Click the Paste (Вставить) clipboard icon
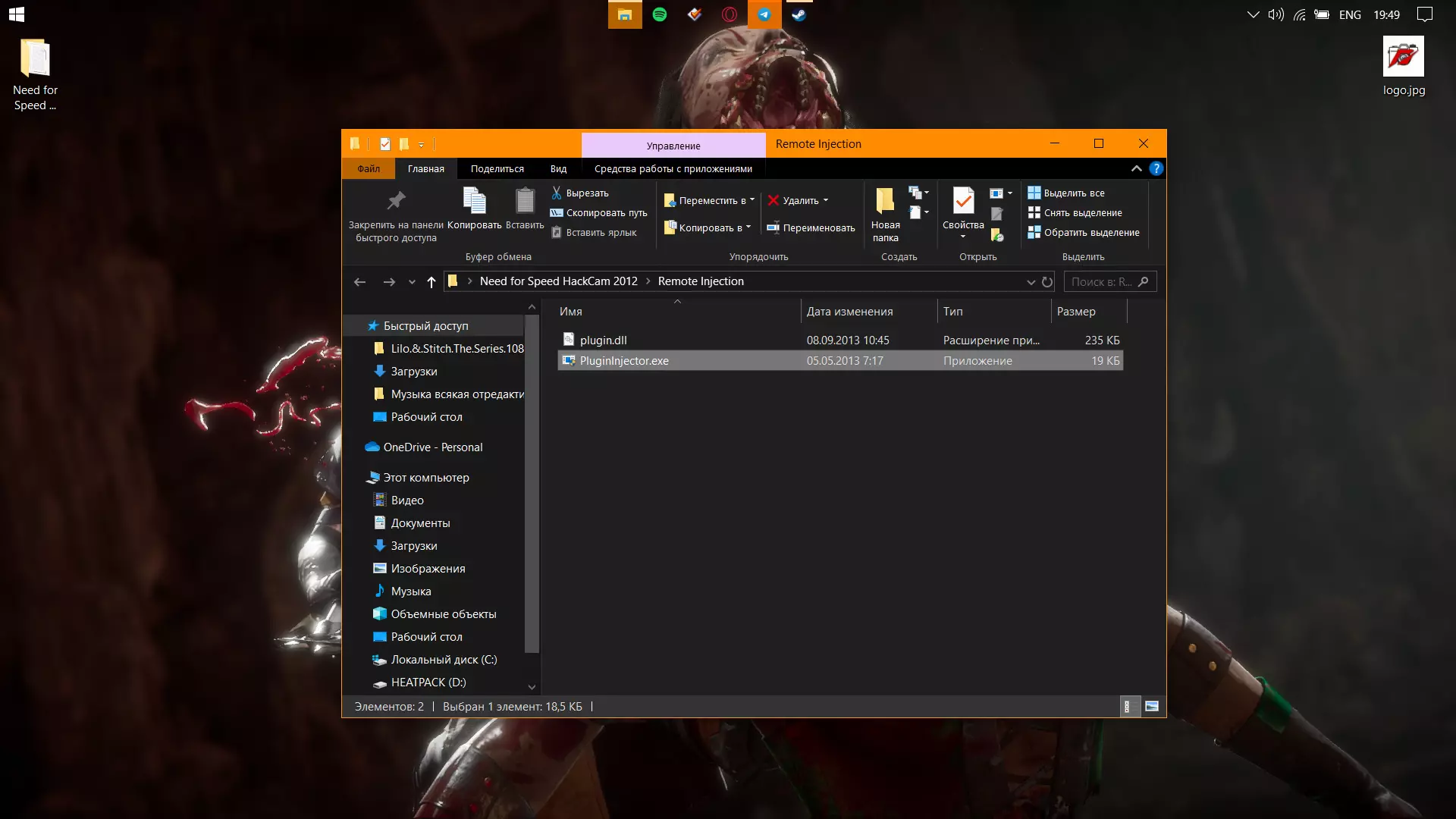Screen dimensions: 1456x819 525,201
